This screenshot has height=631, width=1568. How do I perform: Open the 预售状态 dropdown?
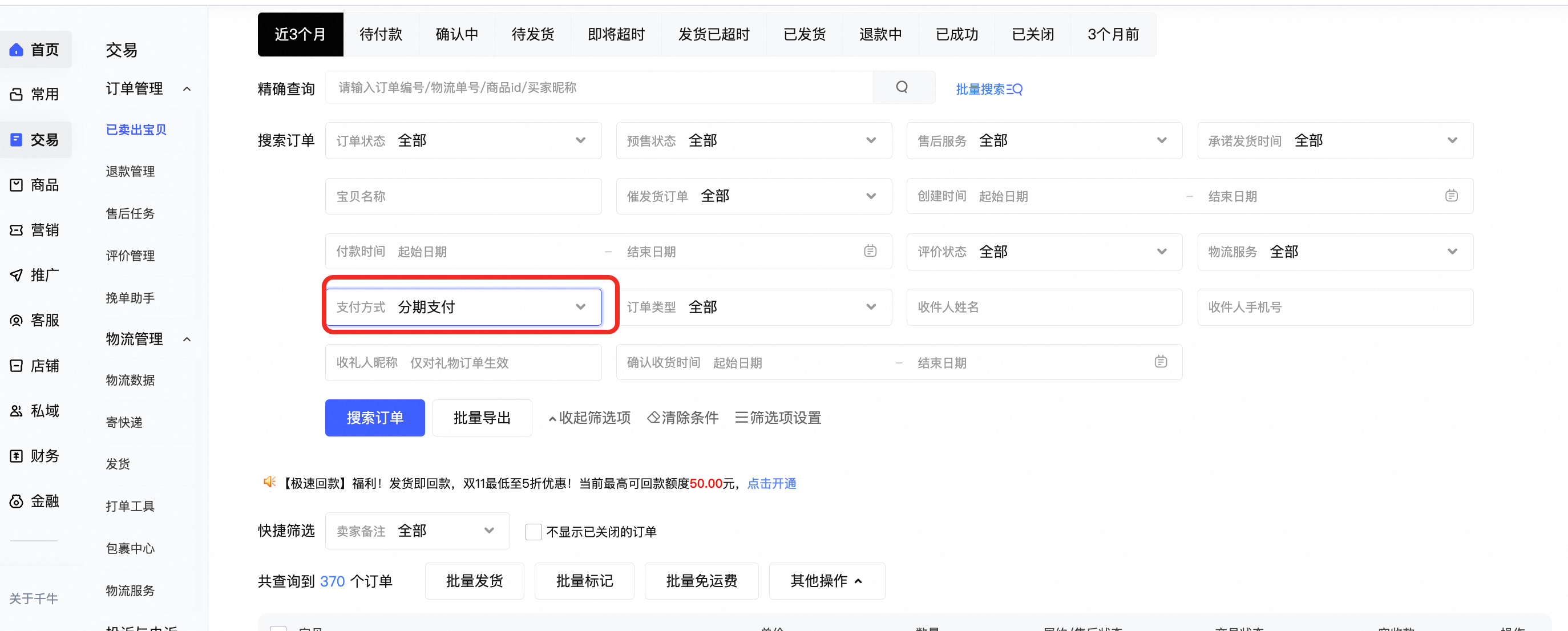pyautogui.click(x=754, y=140)
